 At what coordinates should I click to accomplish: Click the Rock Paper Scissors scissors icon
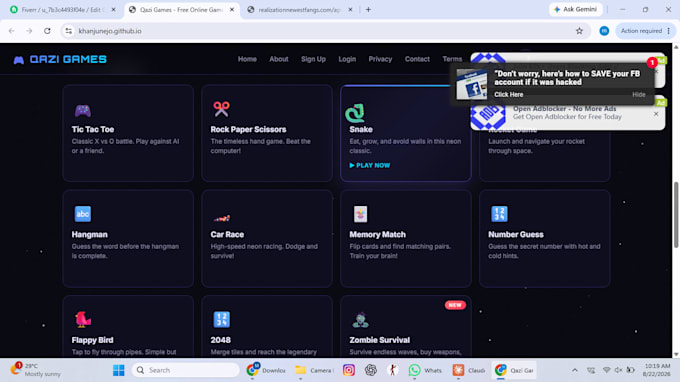click(221, 109)
